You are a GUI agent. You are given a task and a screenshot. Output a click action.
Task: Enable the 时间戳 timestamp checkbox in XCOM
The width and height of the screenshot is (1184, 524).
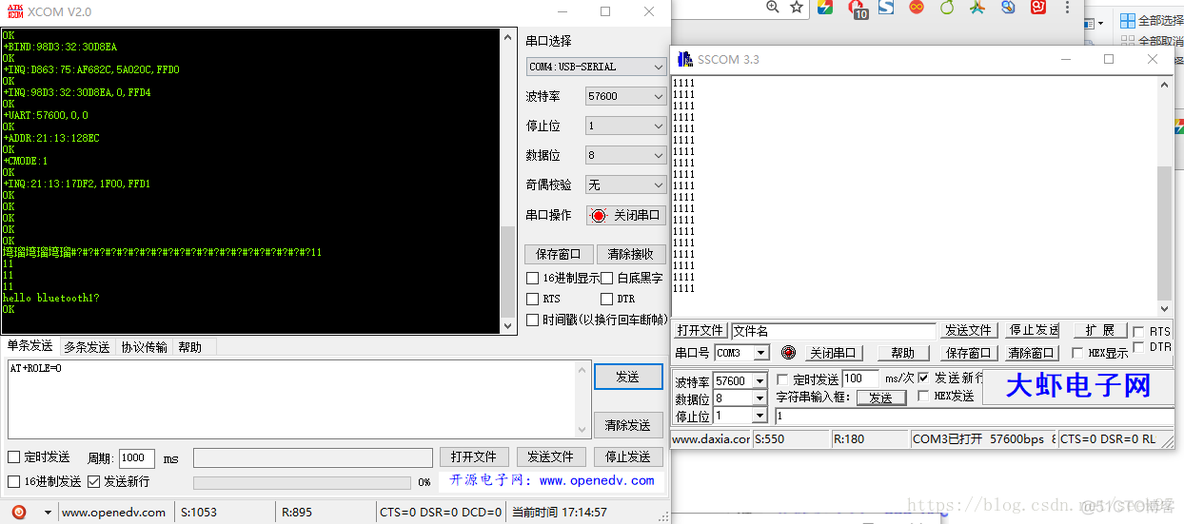pyautogui.click(x=532, y=320)
